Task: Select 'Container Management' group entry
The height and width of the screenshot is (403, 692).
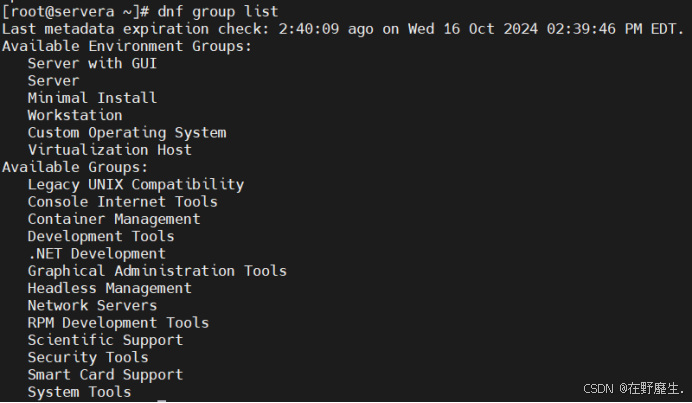Action: pyautogui.click(x=114, y=219)
